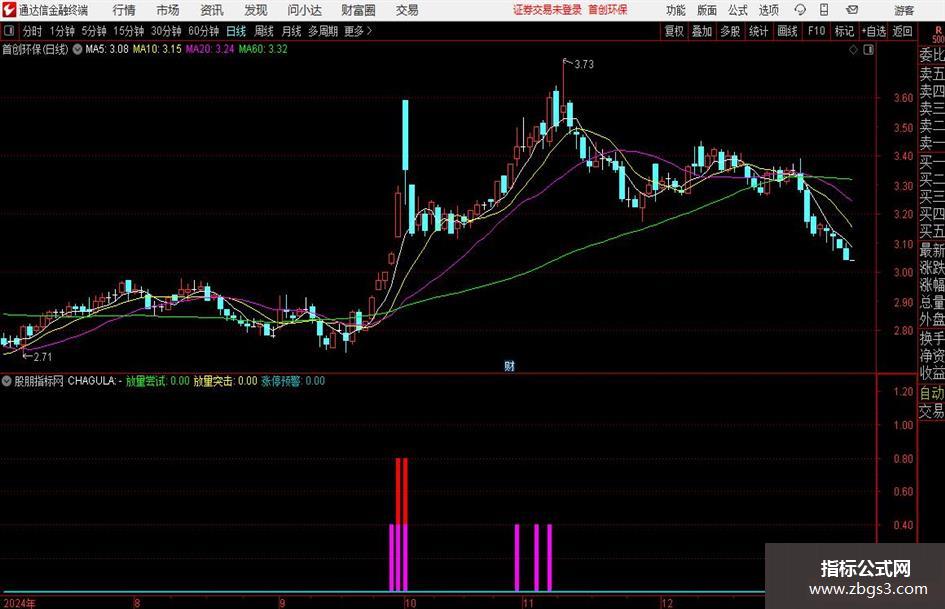This screenshot has height=609, width=945.
Task: Open the mail envelope icon
Action: (852, 10)
